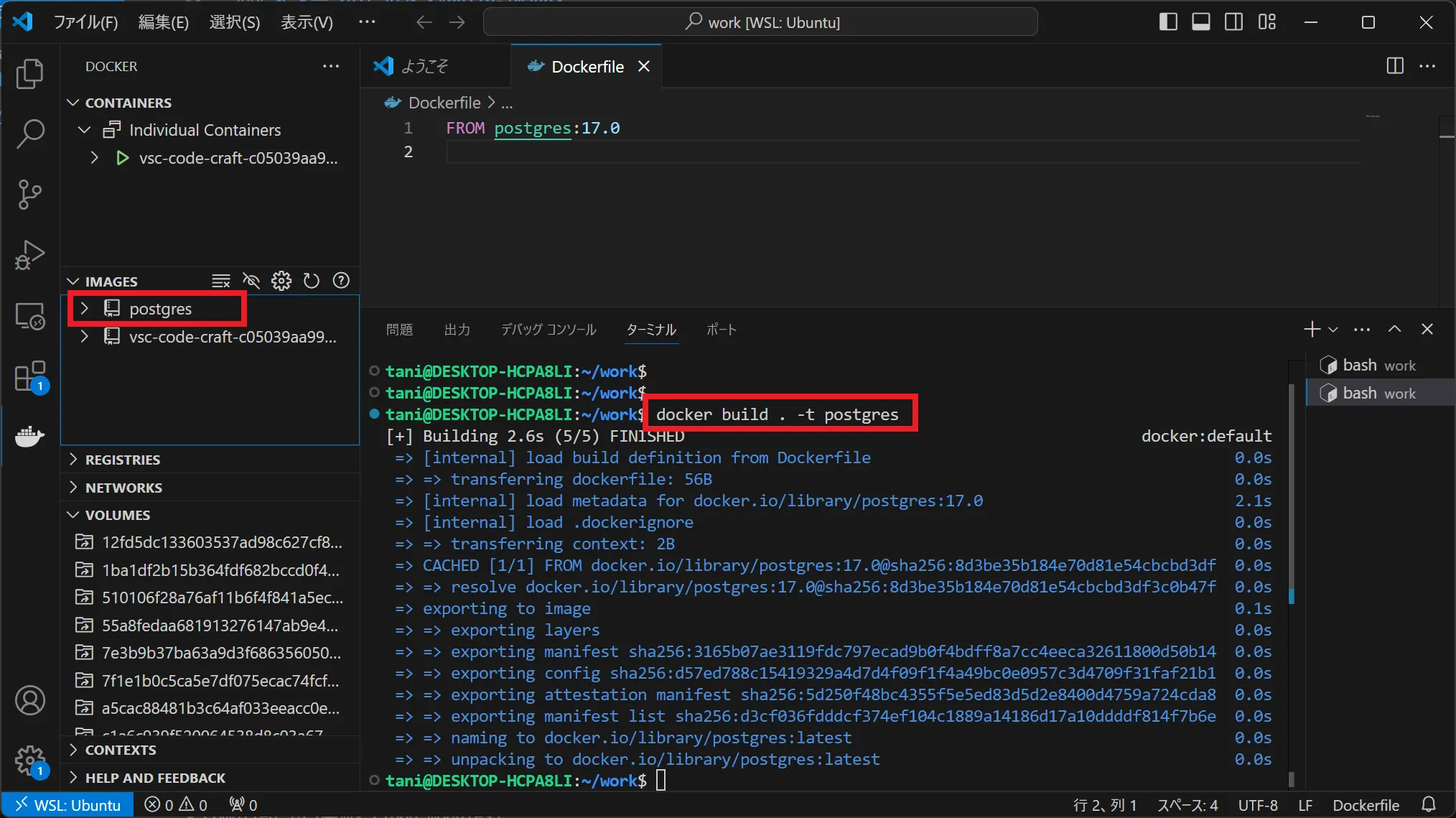This screenshot has height=818, width=1456.
Task: Select the ターミナル tab in panel
Action: click(651, 329)
